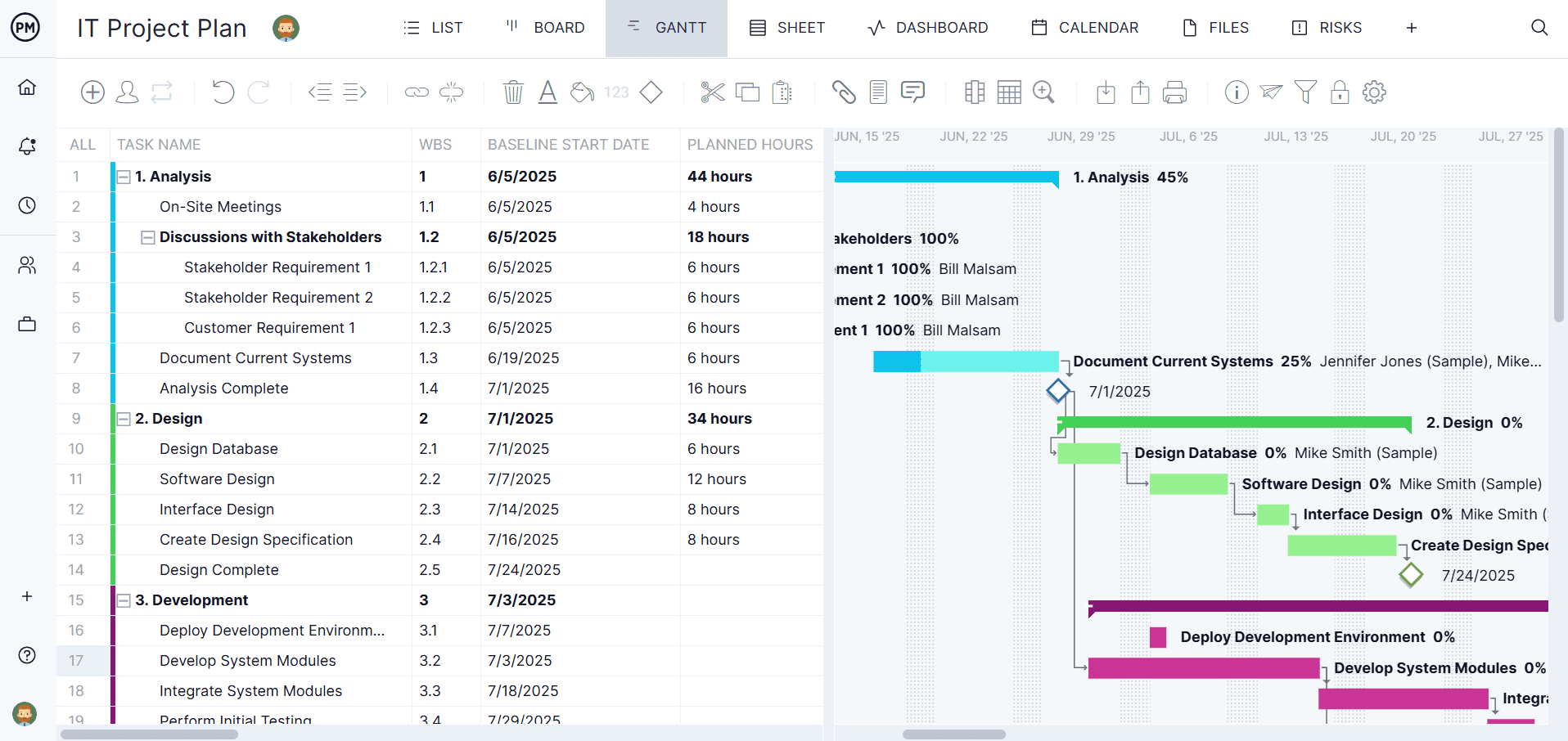Click the print icon in toolbar
Image resolution: width=1568 pixels, height=741 pixels.
[1174, 92]
